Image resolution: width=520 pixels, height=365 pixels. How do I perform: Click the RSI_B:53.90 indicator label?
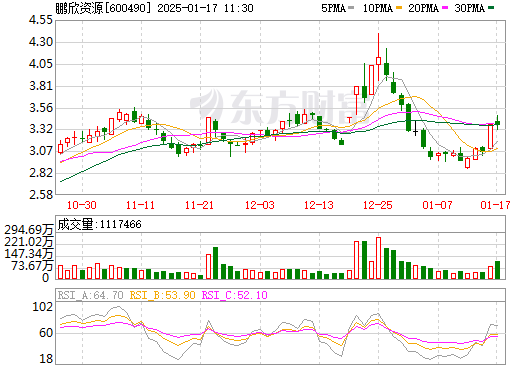click(x=162, y=295)
